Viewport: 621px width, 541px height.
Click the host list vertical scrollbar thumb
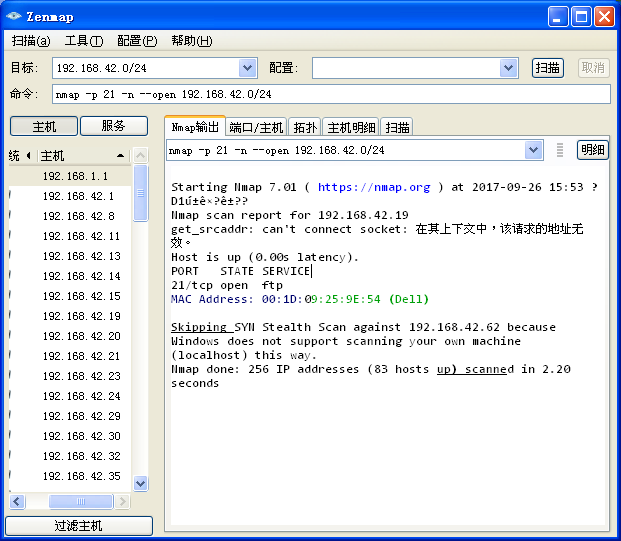(141, 193)
